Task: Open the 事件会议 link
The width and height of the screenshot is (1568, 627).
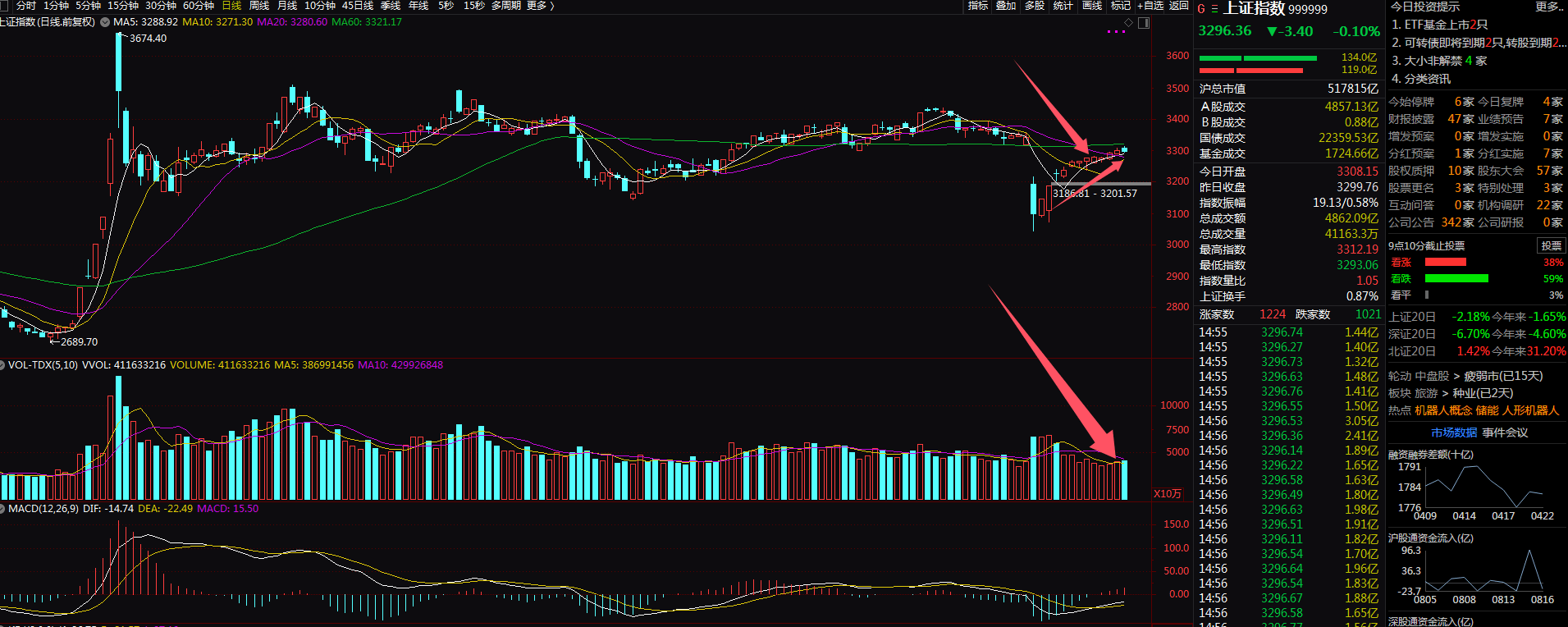Action: tap(1505, 432)
